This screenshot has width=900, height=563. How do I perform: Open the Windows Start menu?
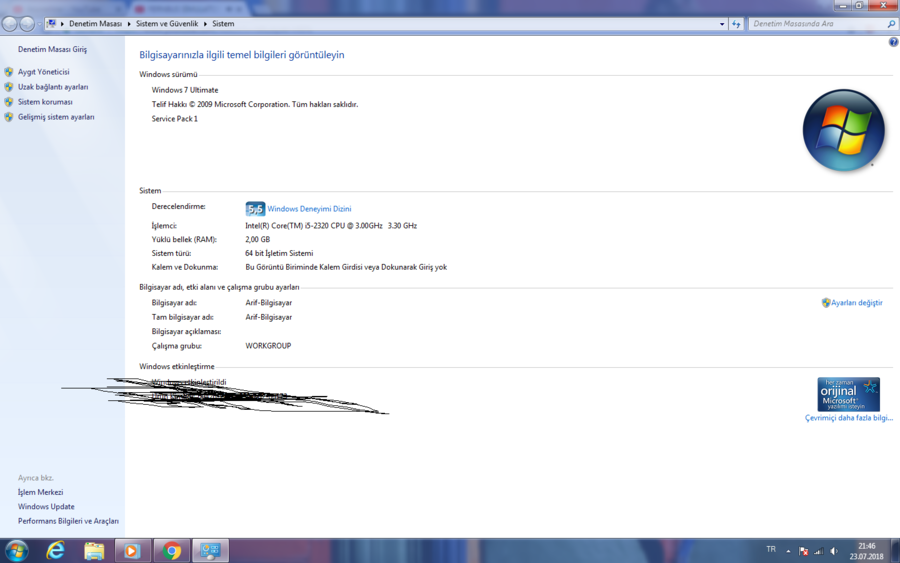point(17,552)
